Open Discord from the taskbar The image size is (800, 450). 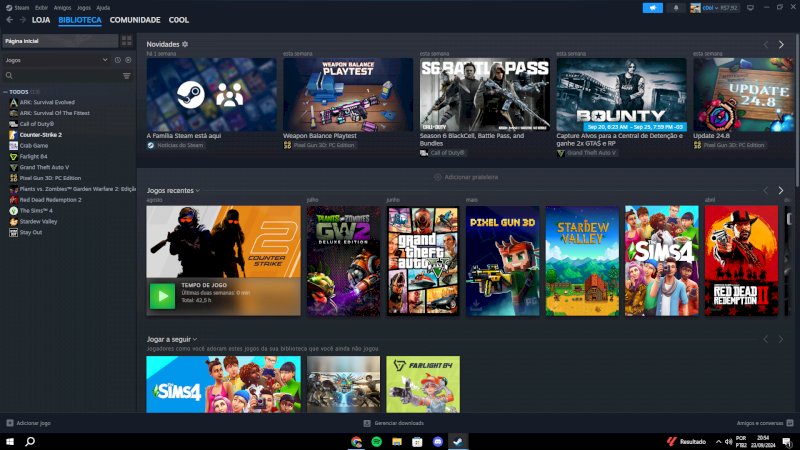(x=438, y=442)
